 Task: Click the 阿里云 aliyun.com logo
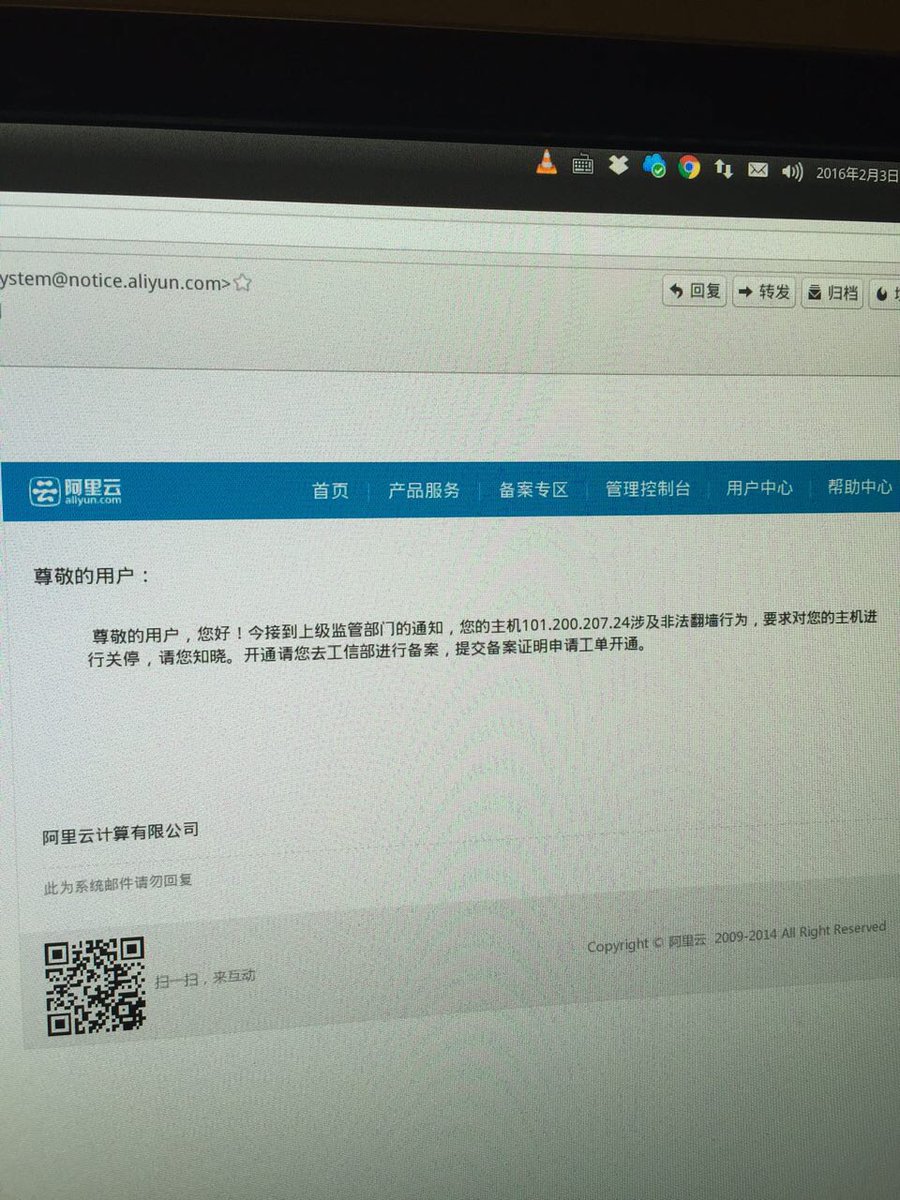(x=74, y=491)
